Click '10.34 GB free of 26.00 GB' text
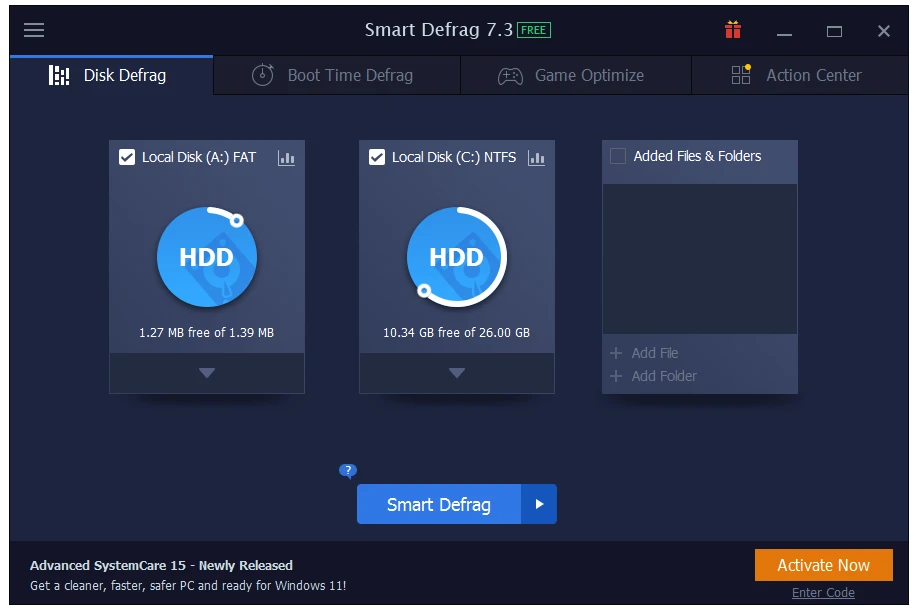The width and height of the screenshot is (915, 610). pyautogui.click(x=456, y=332)
